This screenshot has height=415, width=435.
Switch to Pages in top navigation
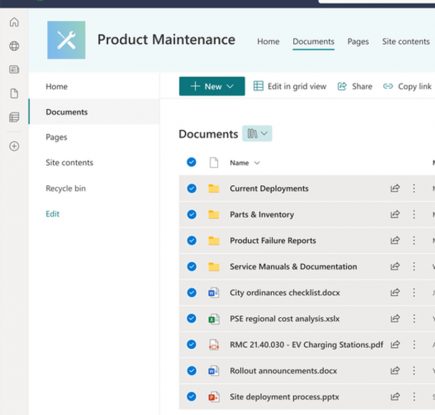click(x=358, y=42)
